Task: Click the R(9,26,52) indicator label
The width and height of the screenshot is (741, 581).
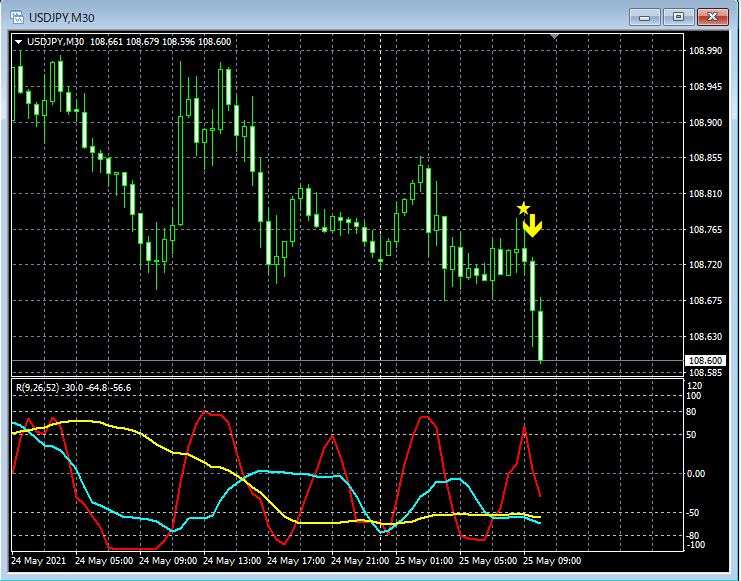Action: coord(38,388)
